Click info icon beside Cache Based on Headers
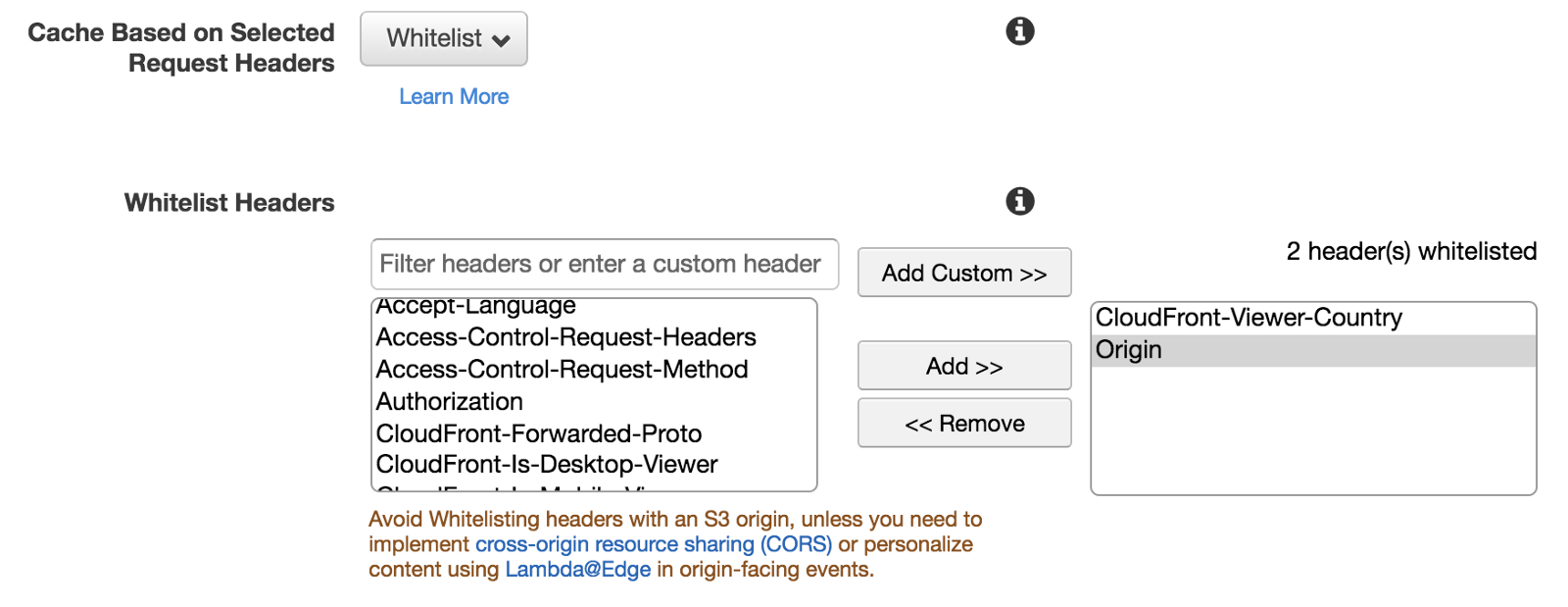The width and height of the screenshot is (1568, 607). pos(1019,31)
